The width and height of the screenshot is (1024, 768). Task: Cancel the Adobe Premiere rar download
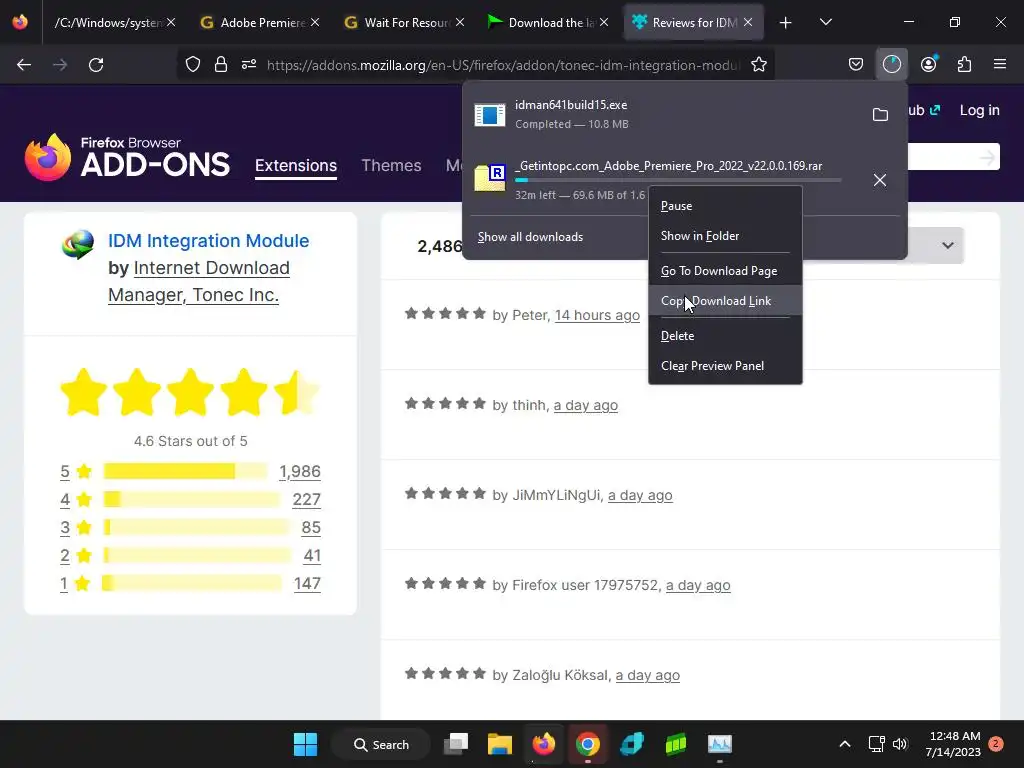coord(880,180)
